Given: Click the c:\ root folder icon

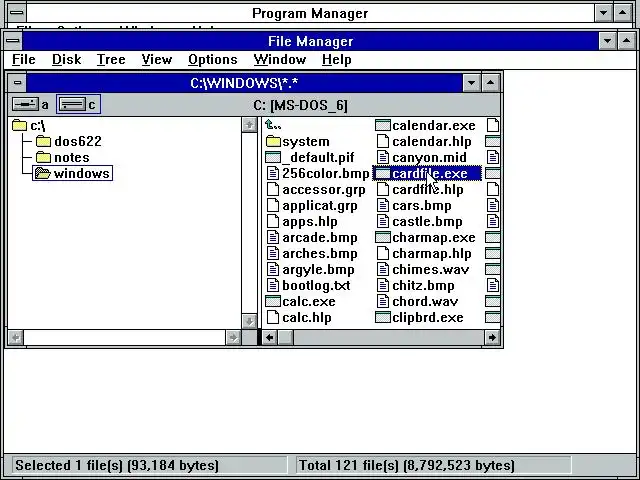Looking at the screenshot, I should (19, 125).
